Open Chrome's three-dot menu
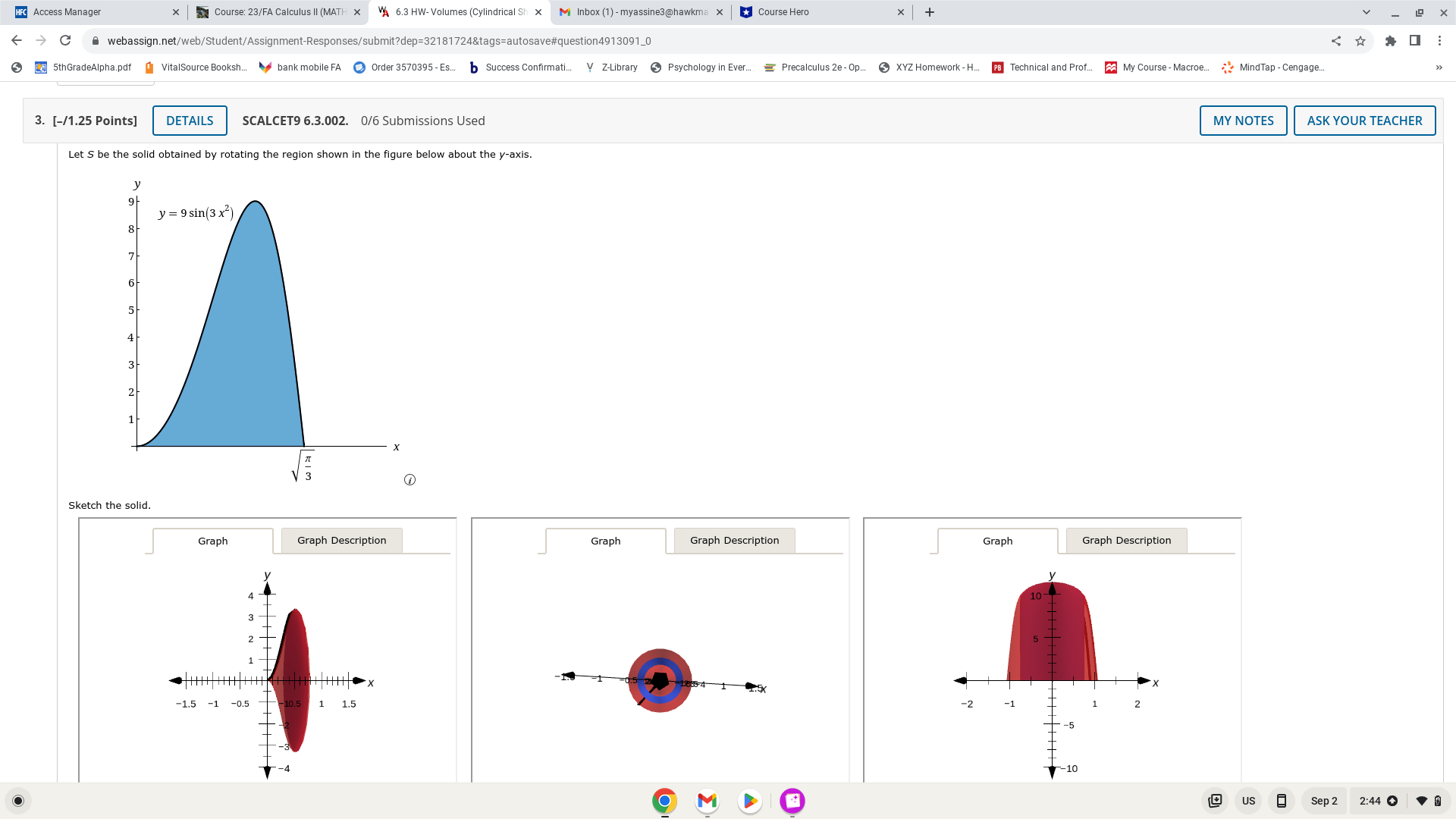This screenshot has height=819, width=1456. pos(1439,40)
